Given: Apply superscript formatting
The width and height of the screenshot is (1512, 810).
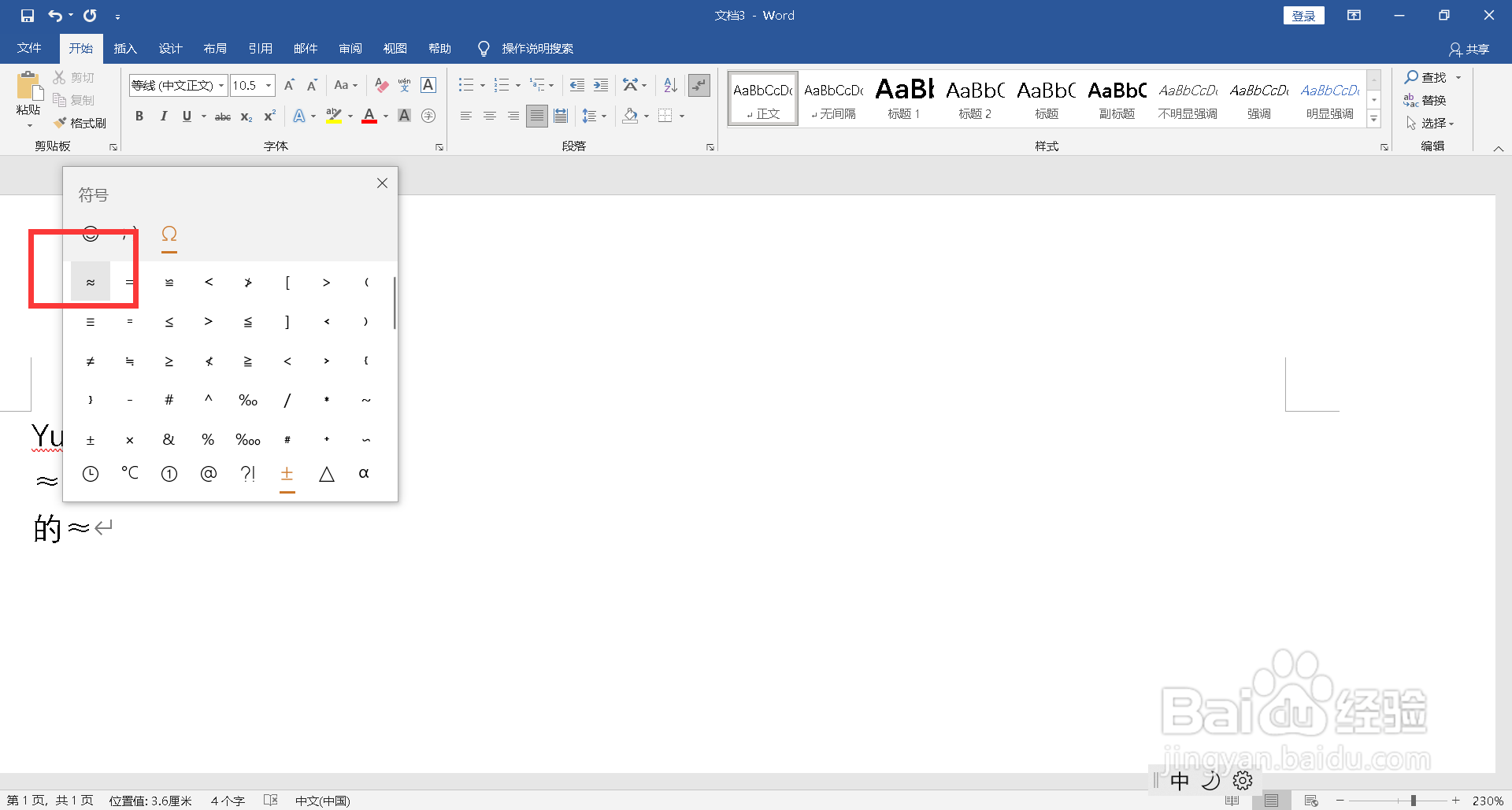Looking at the screenshot, I should click(269, 117).
